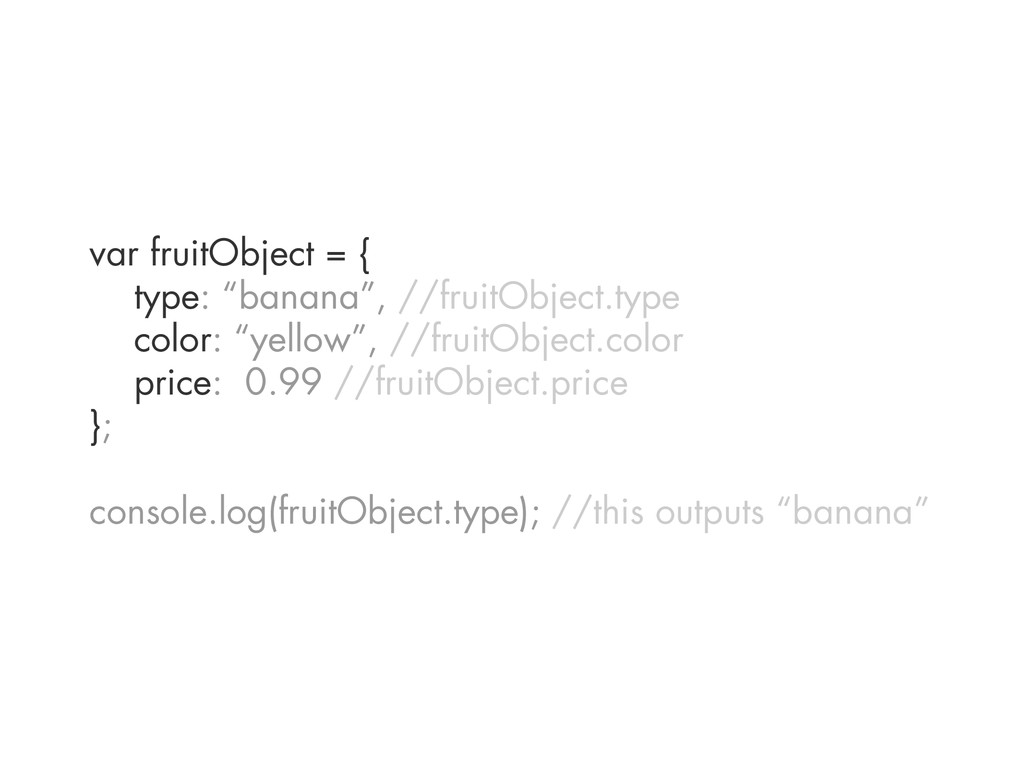Click the 'price' property key

click(173, 384)
